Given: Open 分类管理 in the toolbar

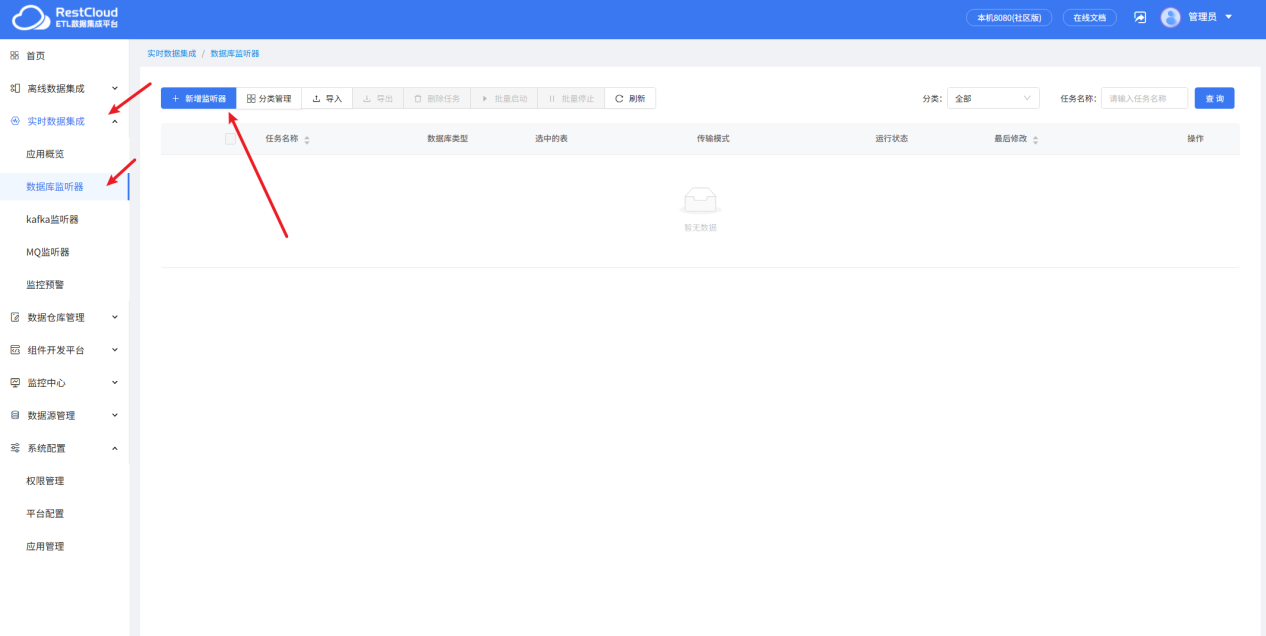Looking at the screenshot, I should click(269, 99).
